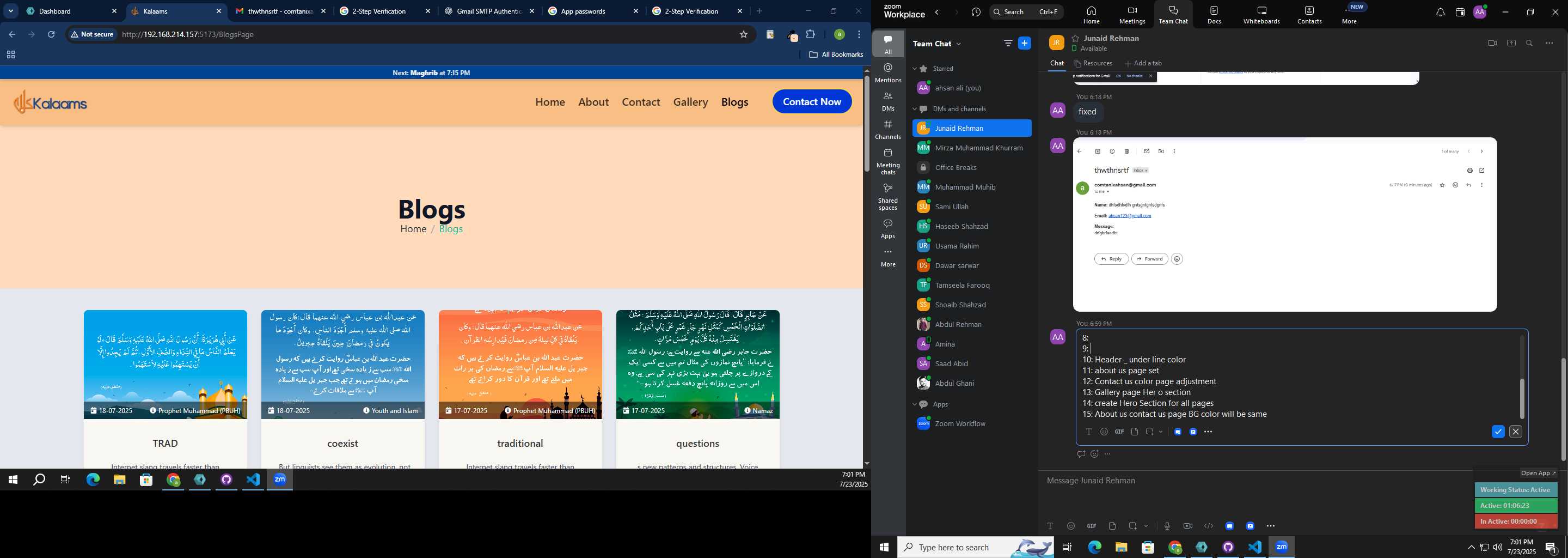Open the Mirza Muhammad Khurram chat
Screen dimensions: 1568x558
pos(971,148)
